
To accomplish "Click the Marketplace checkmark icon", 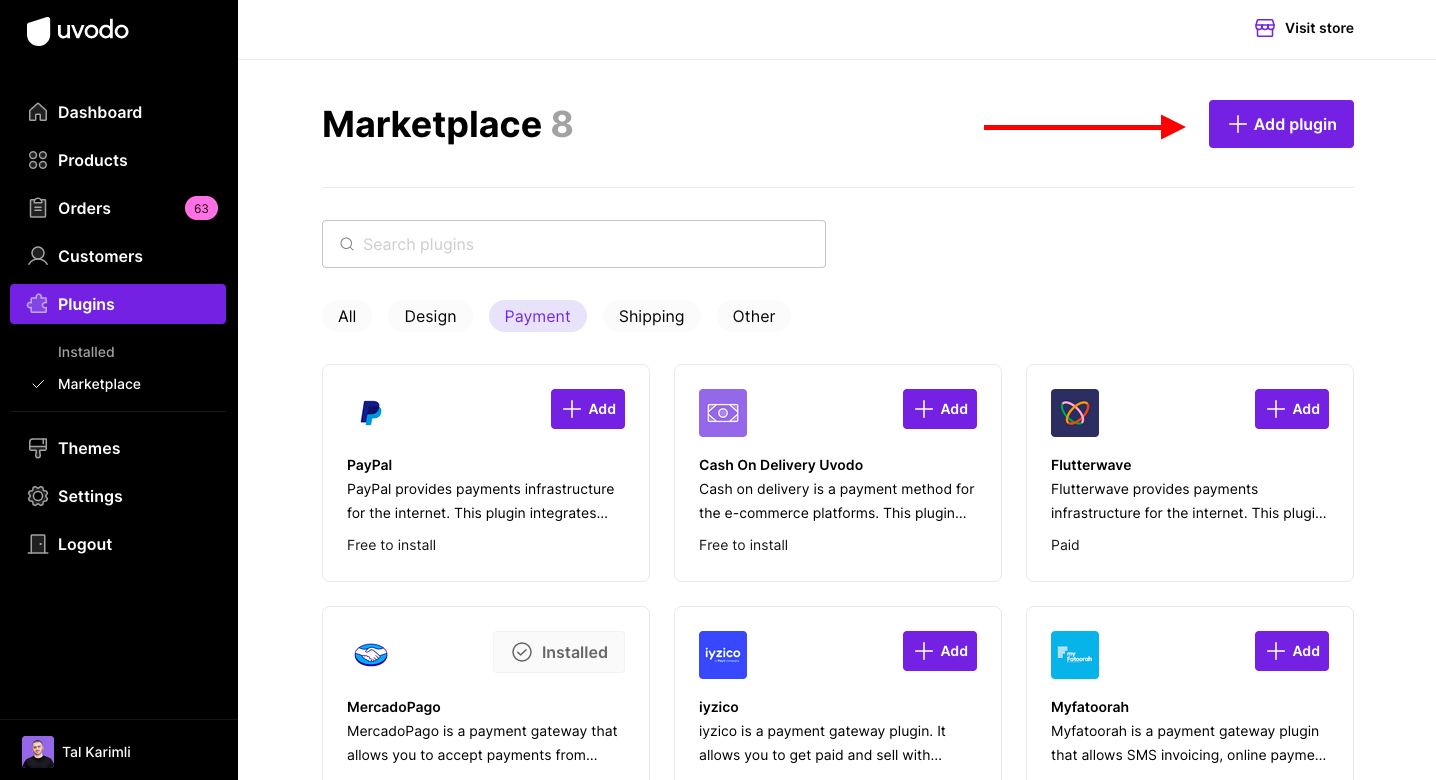I will pyautogui.click(x=38, y=384).
